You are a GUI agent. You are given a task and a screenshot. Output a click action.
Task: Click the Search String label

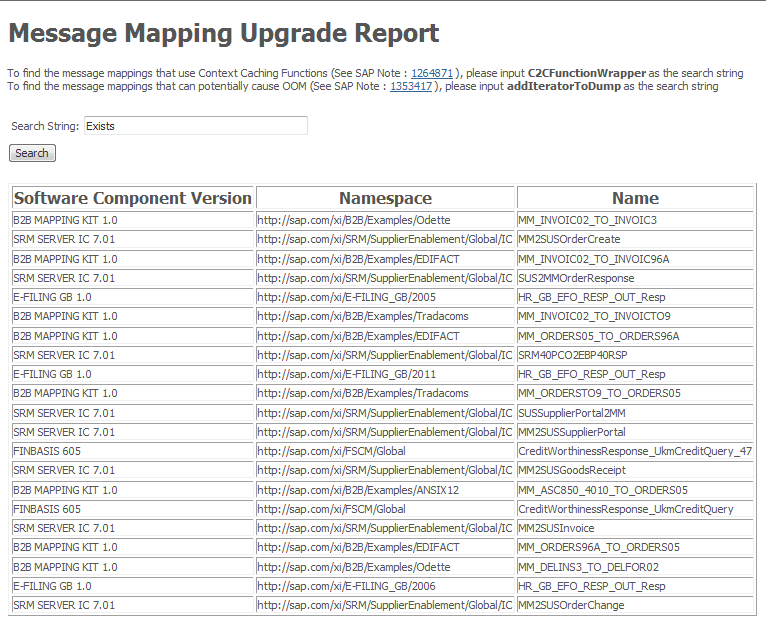pos(45,126)
